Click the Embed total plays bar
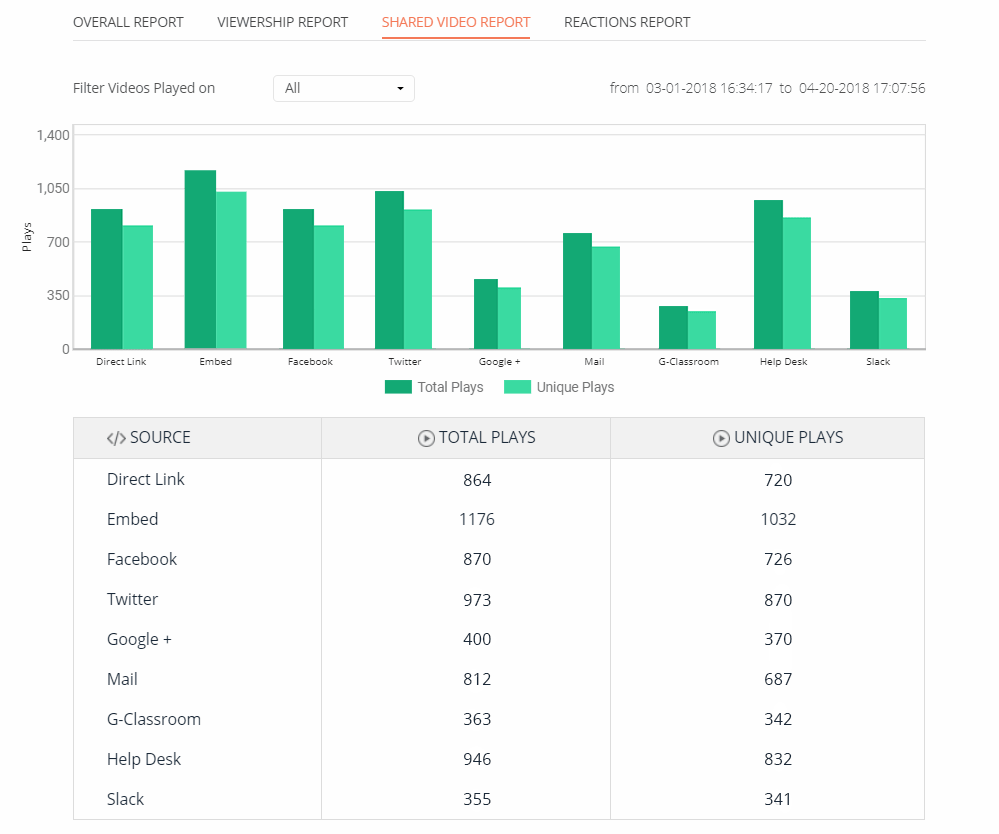Viewport: 999px width, 834px height. pyautogui.click(x=200, y=260)
